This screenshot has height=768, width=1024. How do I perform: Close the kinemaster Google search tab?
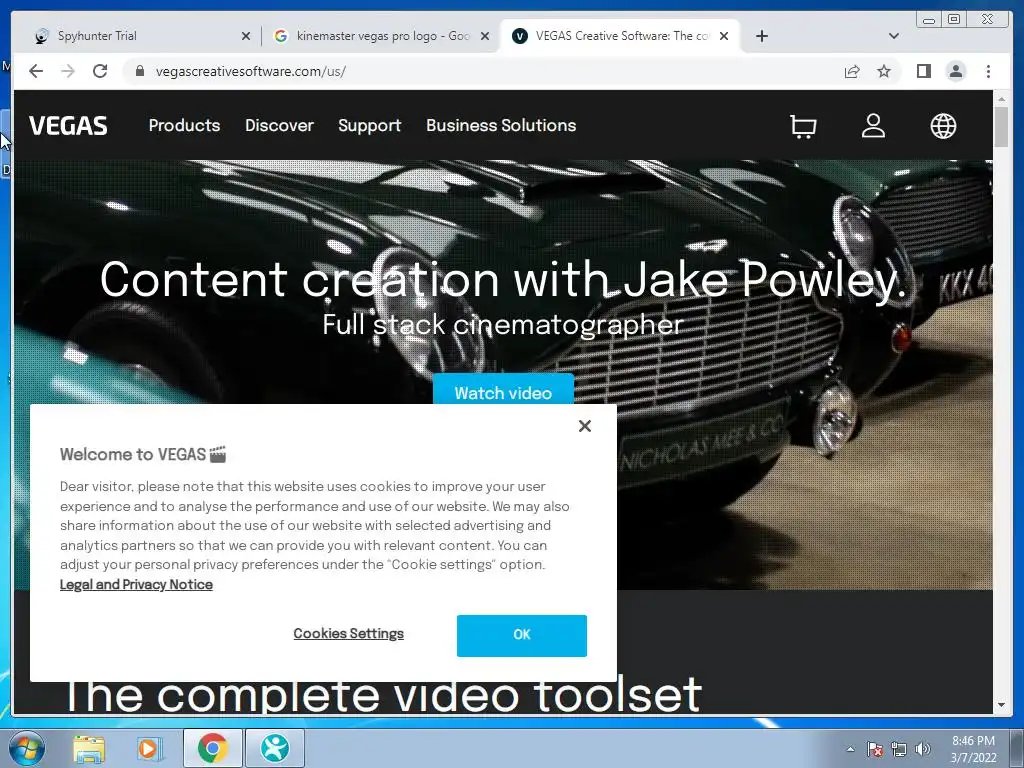point(485,36)
